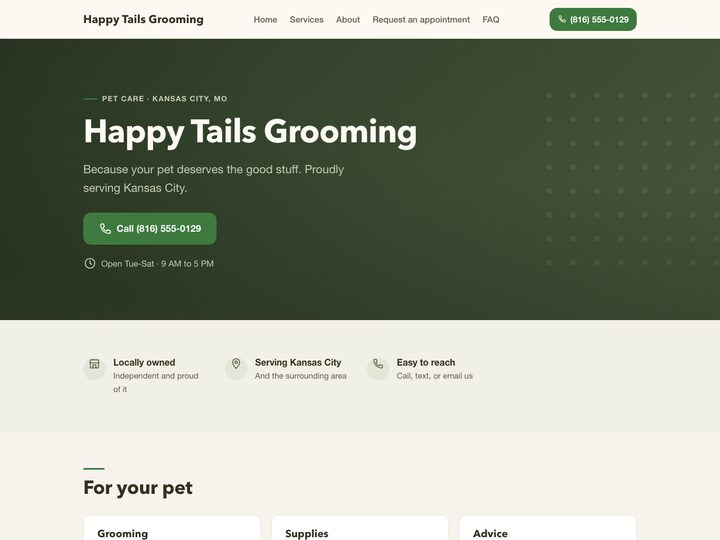Click the storefront icon next to Locally owned

(x=95, y=364)
